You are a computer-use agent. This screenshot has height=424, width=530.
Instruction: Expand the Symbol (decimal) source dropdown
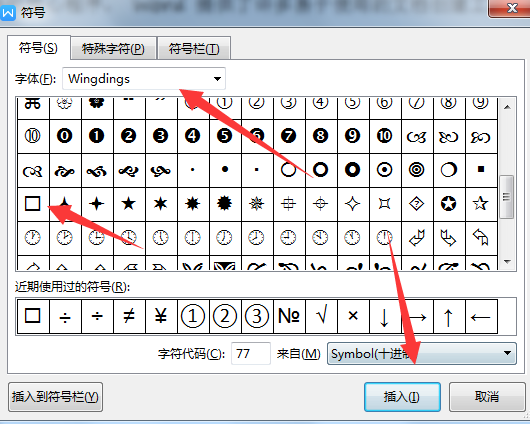click(x=421, y=353)
